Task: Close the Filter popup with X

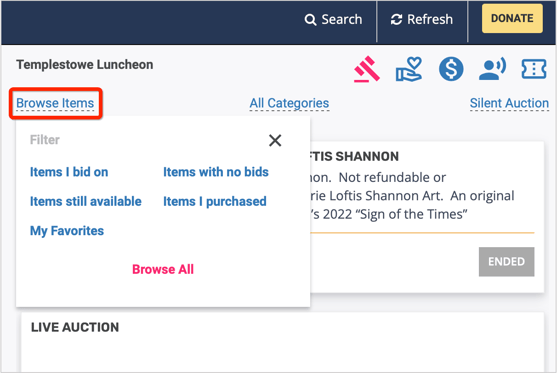Action: 275,140
